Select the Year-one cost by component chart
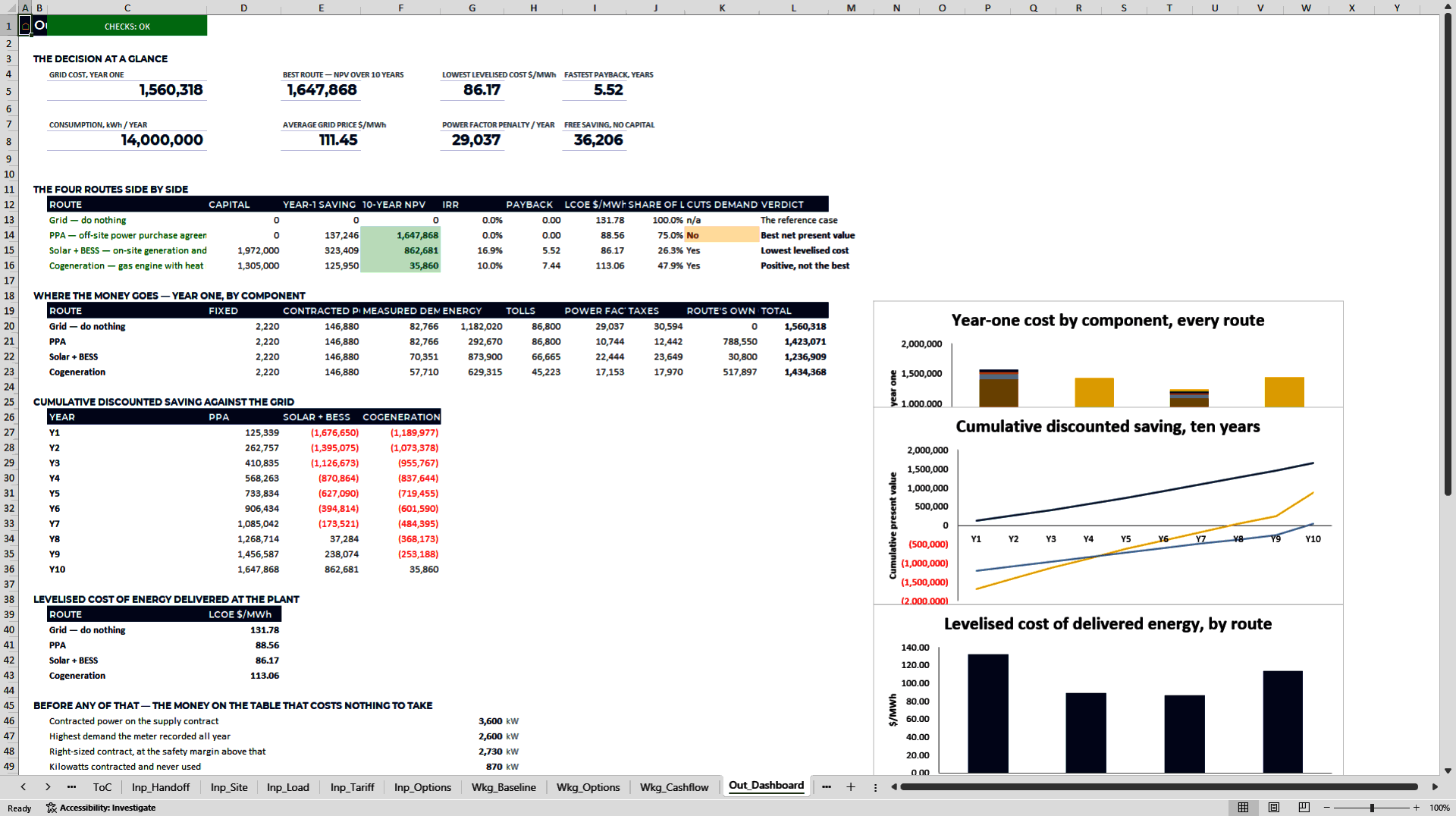The height and width of the screenshot is (816, 1456). click(x=1108, y=354)
